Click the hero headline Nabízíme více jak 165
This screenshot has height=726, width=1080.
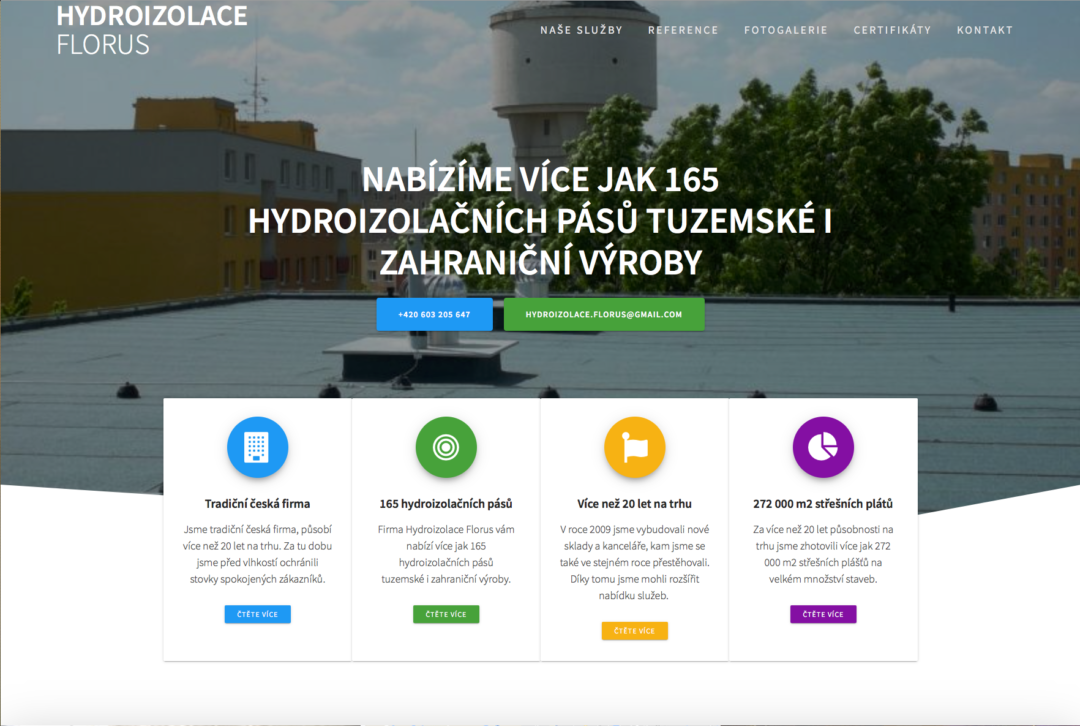540,220
